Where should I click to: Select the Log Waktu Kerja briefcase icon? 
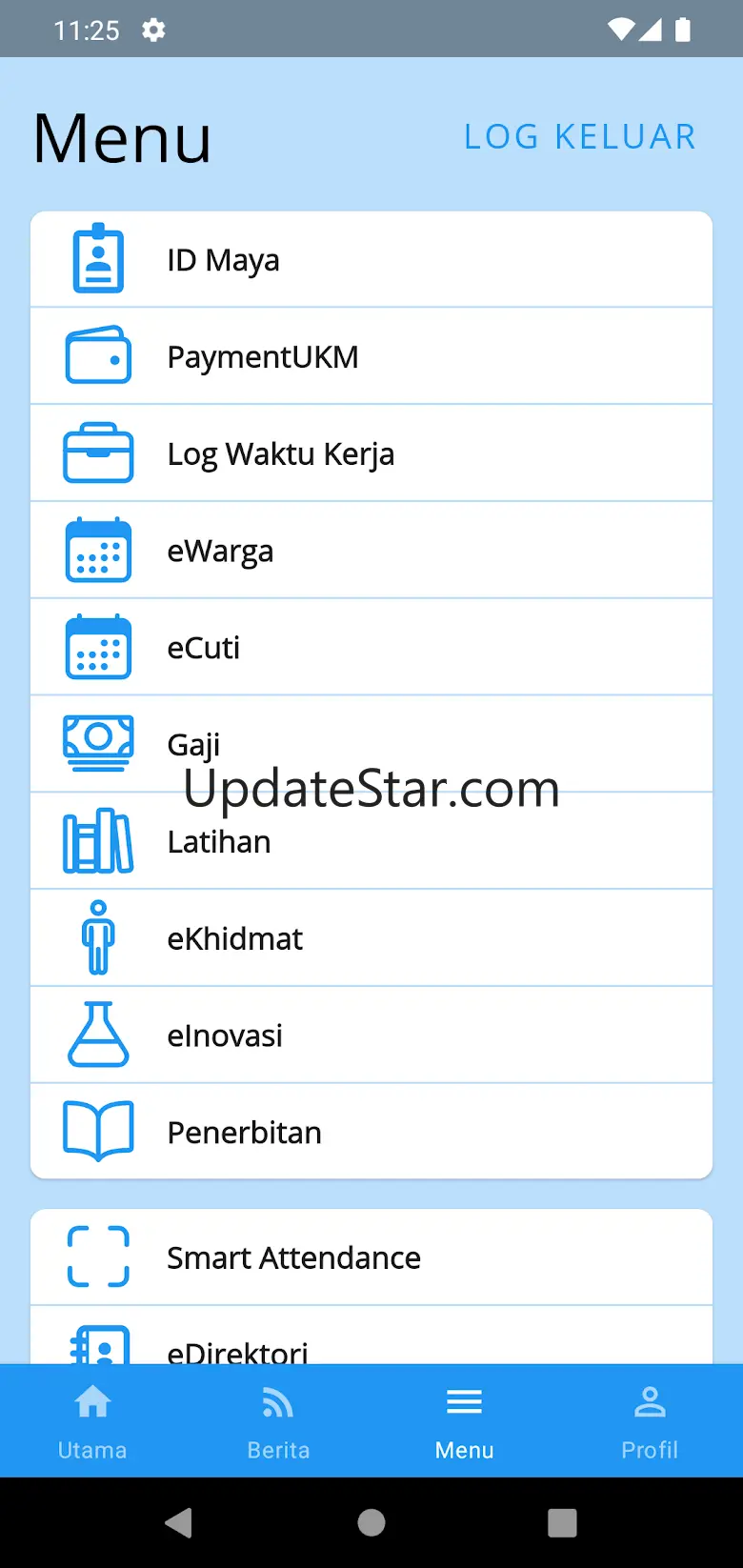point(98,452)
